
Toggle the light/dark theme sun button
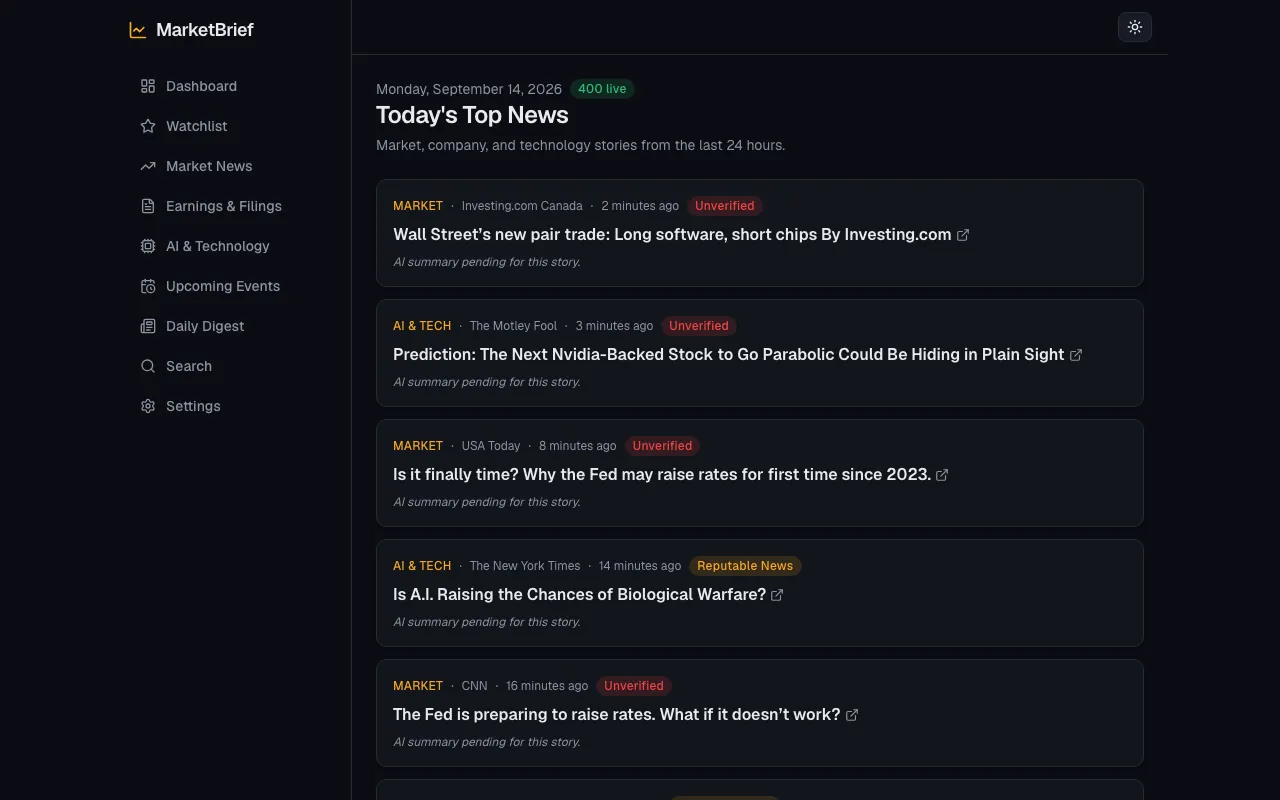tap(1135, 27)
